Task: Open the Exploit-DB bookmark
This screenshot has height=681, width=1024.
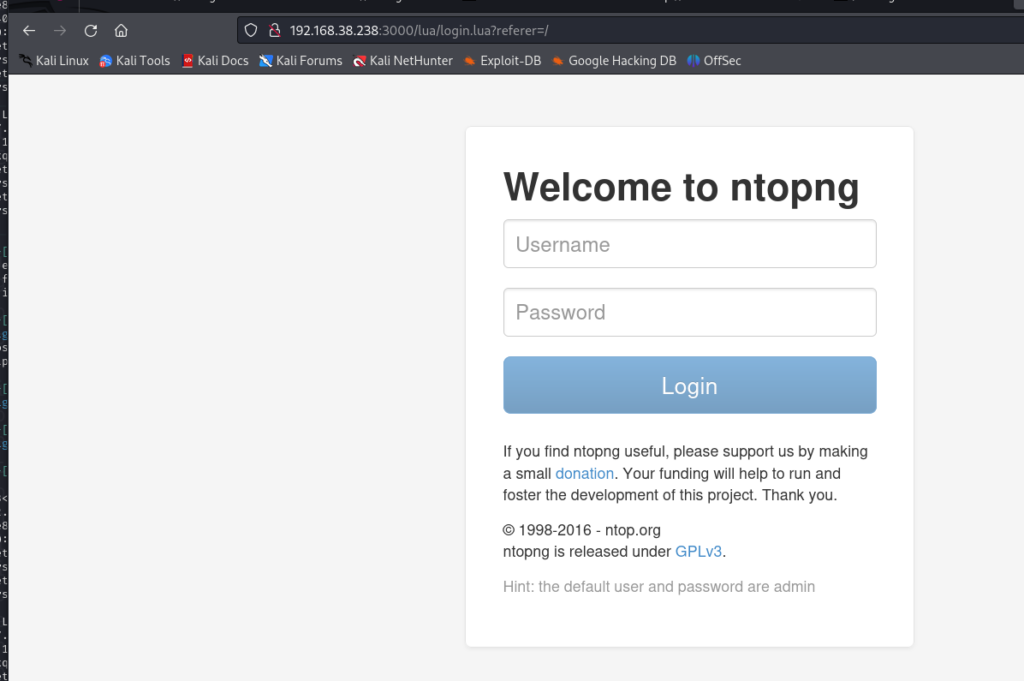Action: pyautogui.click(x=502, y=61)
